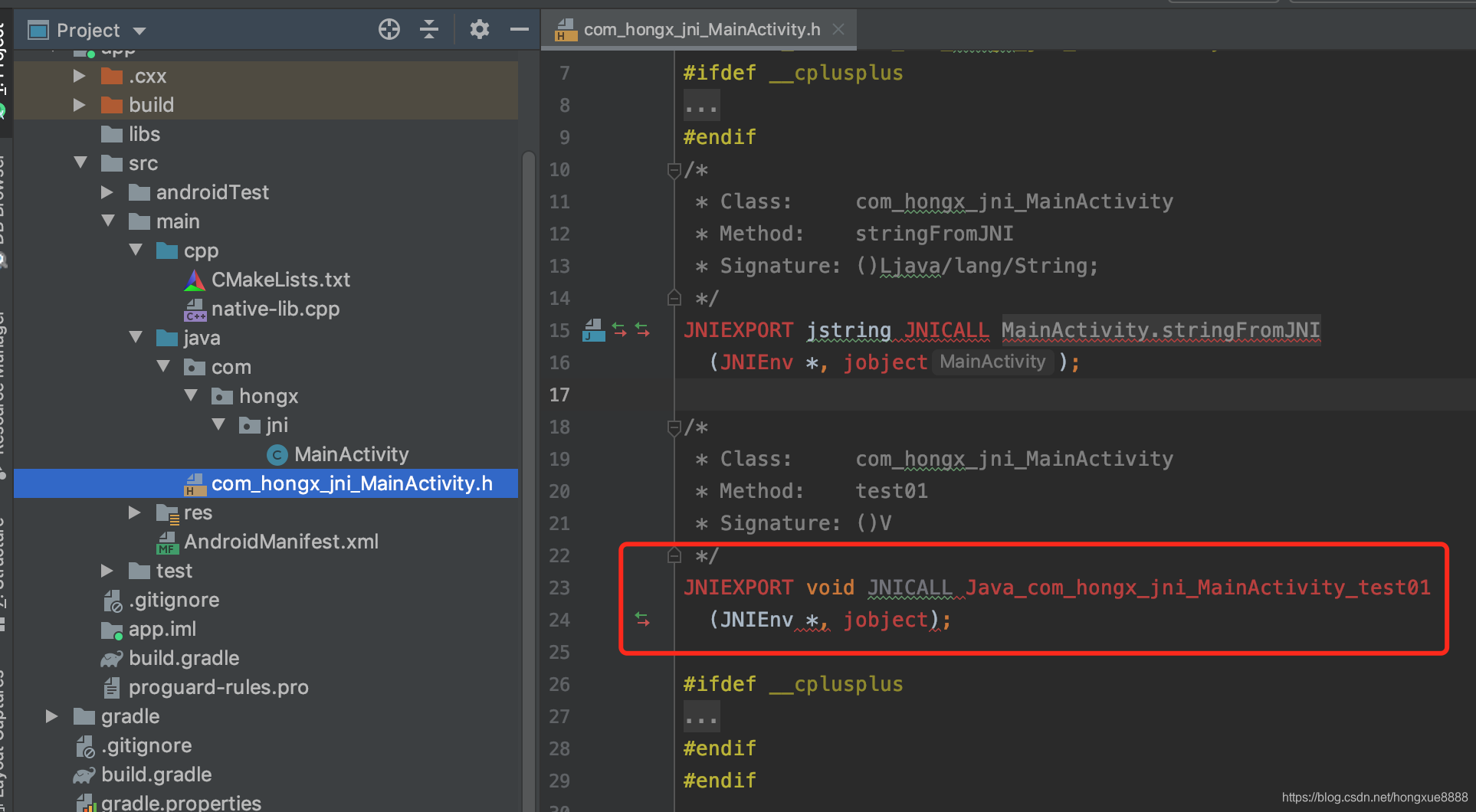This screenshot has width=1476, height=812.
Task: Click the locate/scroll-from-source target icon
Action: [389, 30]
